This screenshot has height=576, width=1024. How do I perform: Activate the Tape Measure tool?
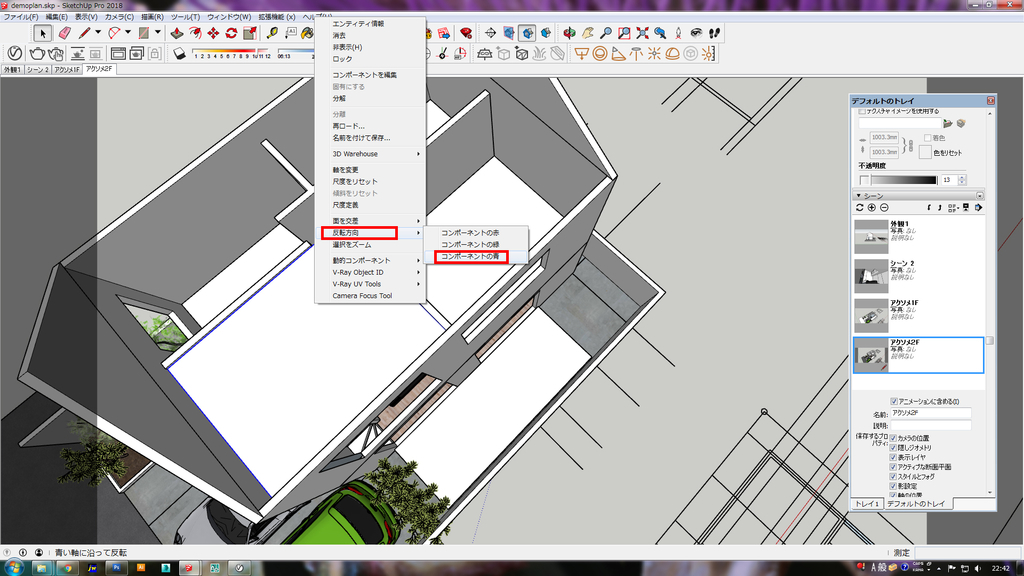click(272, 33)
